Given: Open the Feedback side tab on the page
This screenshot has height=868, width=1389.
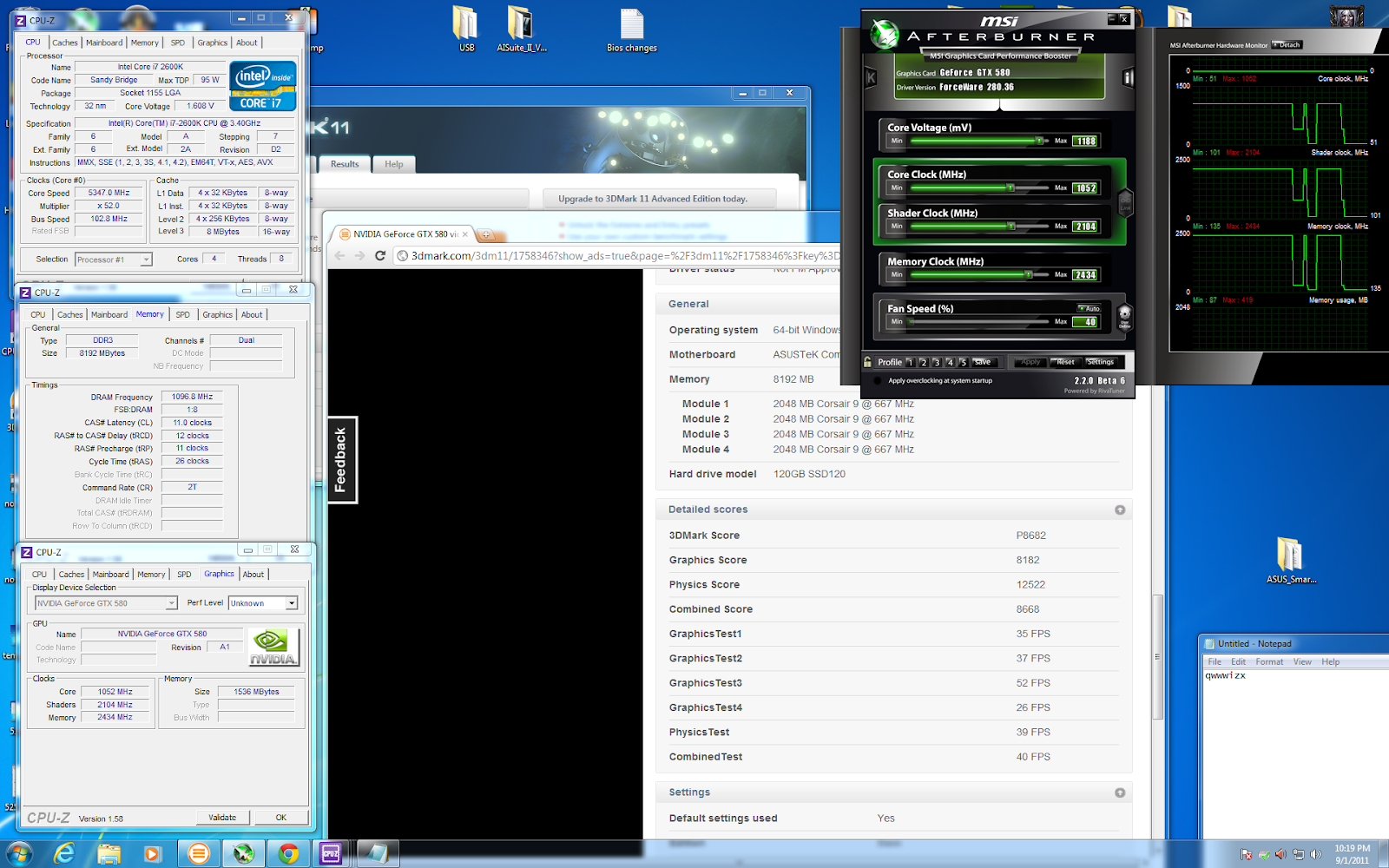Looking at the screenshot, I should [x=341, y=460].
